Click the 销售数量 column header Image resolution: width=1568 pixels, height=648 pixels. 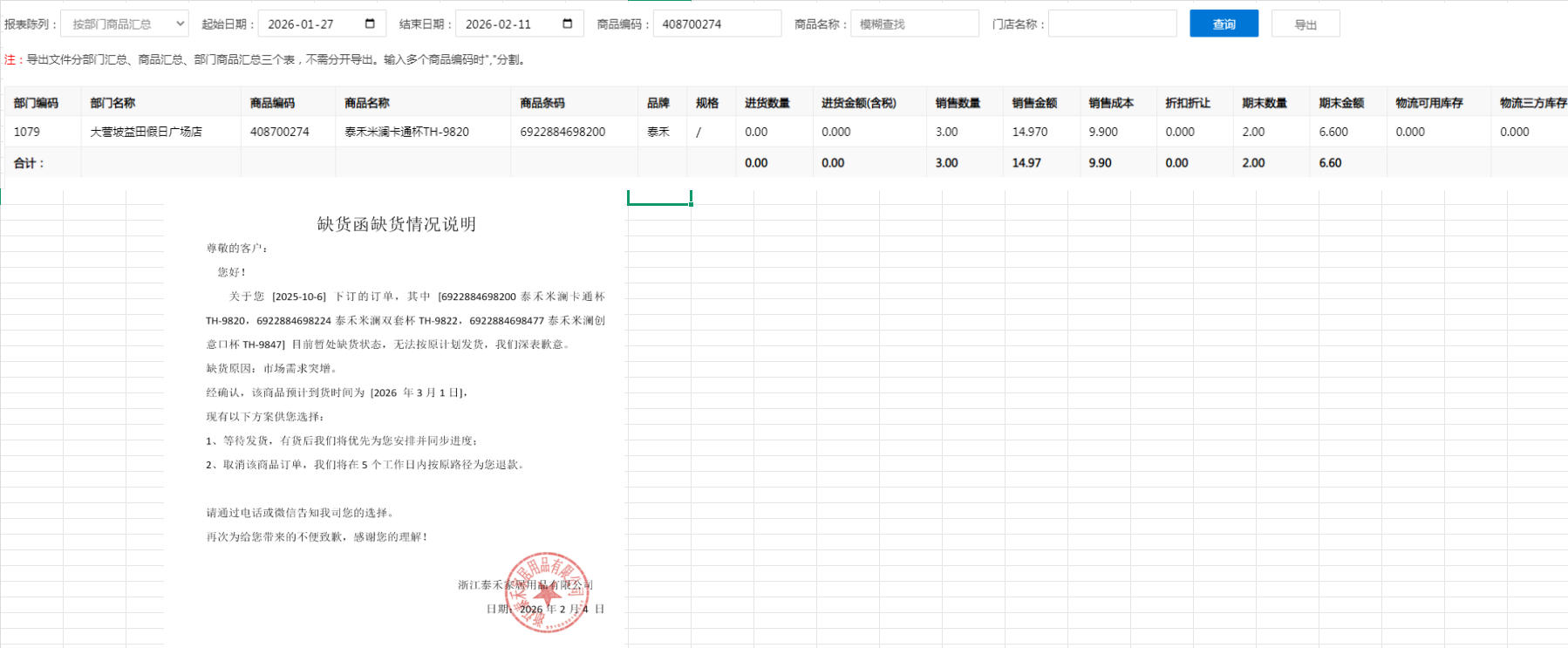coord(958,103)
